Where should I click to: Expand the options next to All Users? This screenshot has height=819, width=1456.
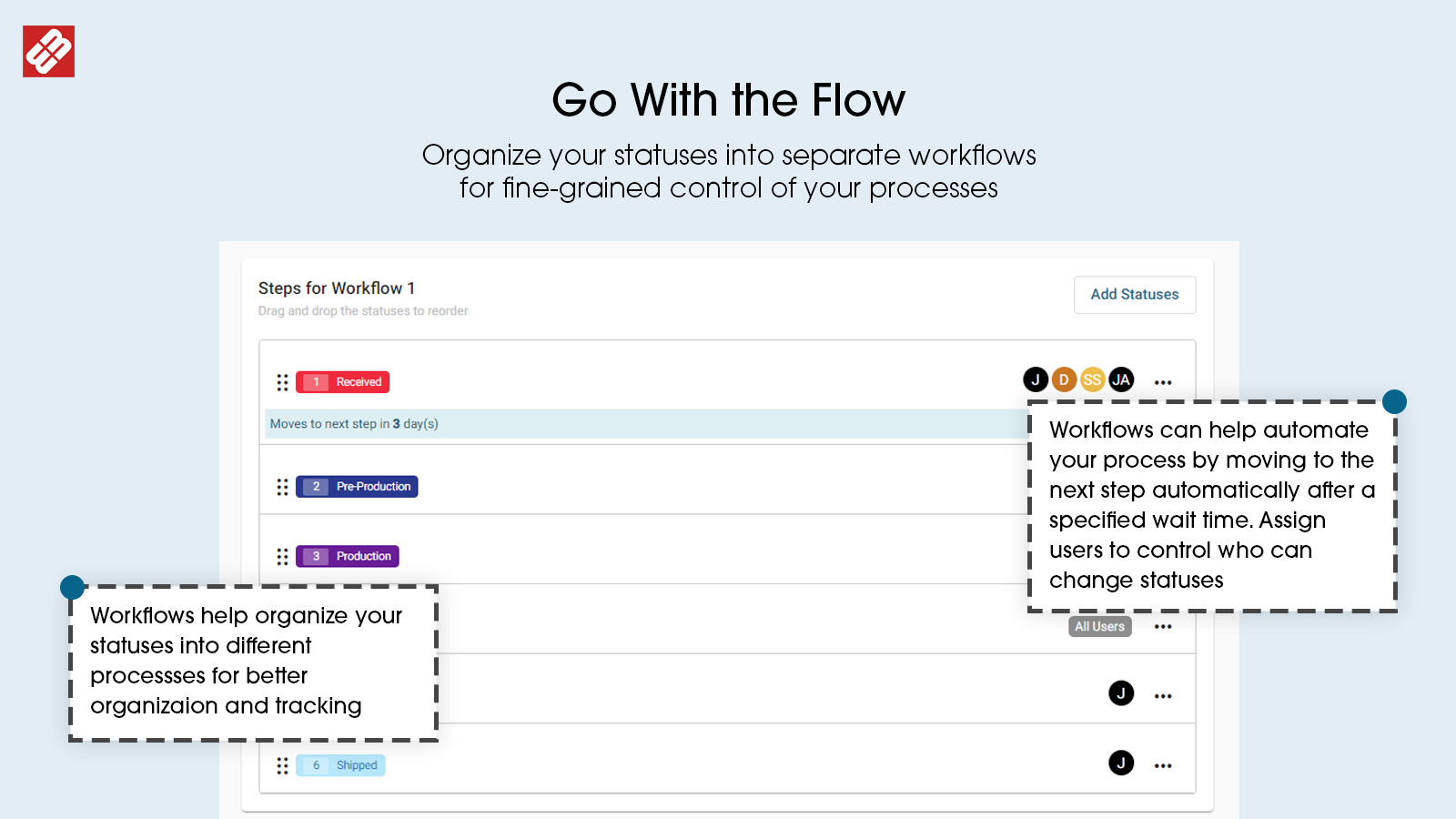pos(1163,626)
